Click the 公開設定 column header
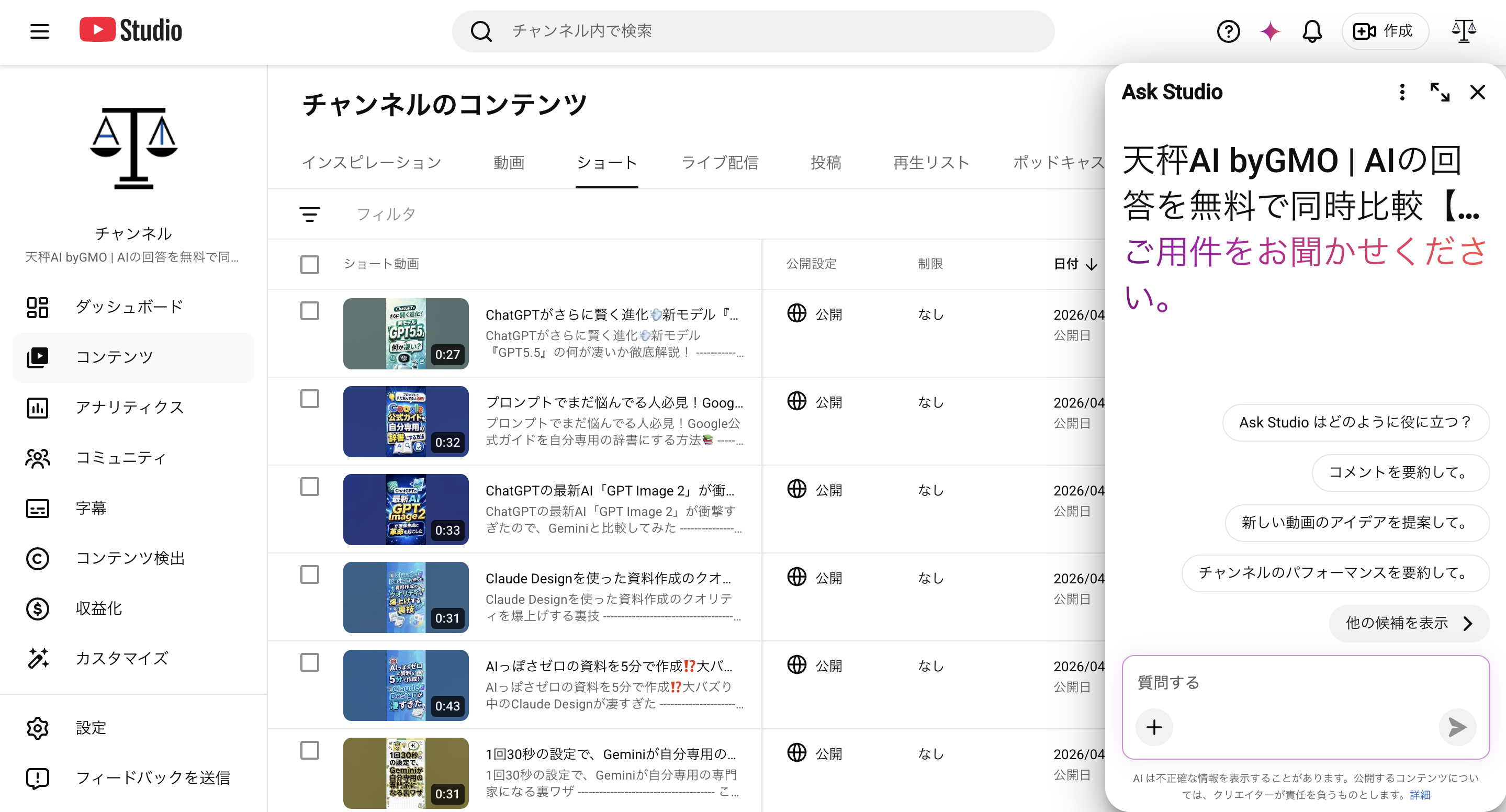The image size is (1506, 812). click(x=811, y=264)
